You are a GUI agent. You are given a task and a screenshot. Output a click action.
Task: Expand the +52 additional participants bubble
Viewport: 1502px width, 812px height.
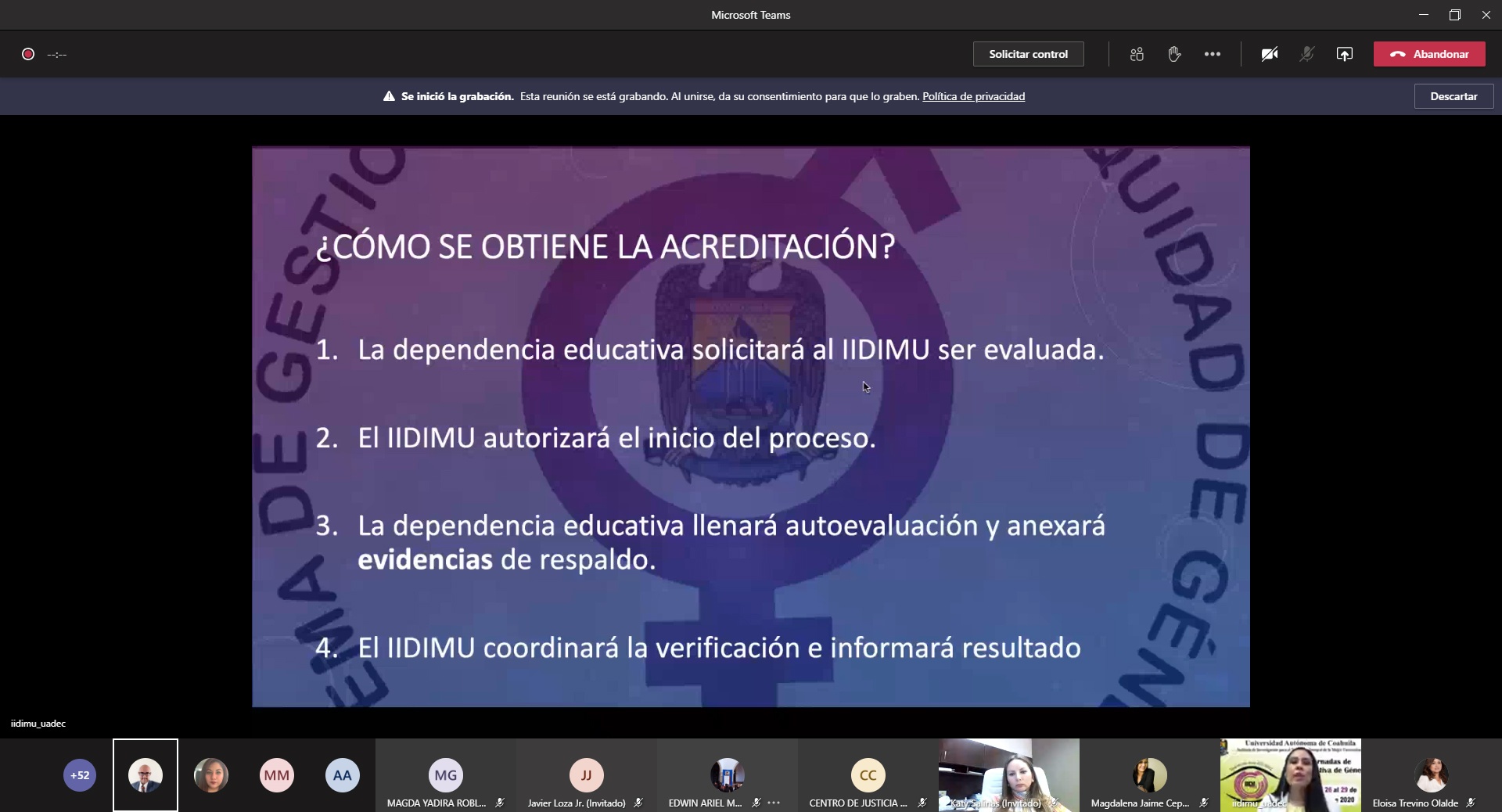point(80,775)
